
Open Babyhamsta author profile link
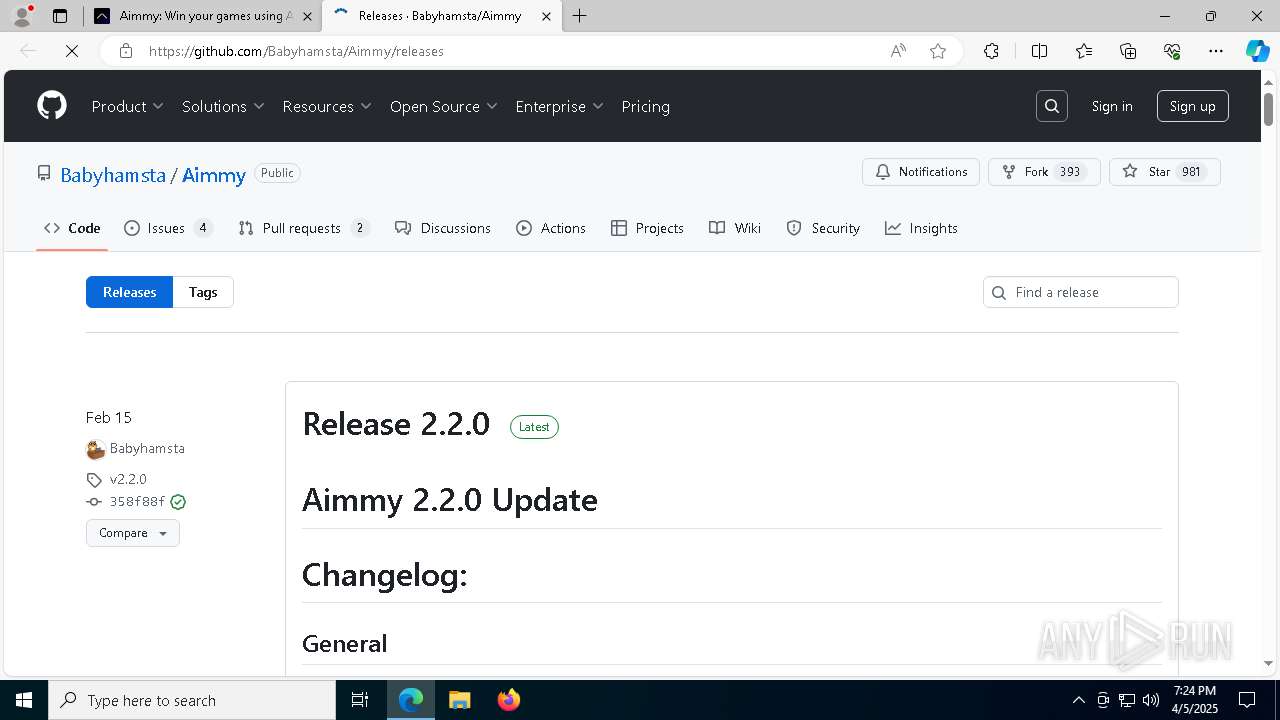click(x=147, y=448)
